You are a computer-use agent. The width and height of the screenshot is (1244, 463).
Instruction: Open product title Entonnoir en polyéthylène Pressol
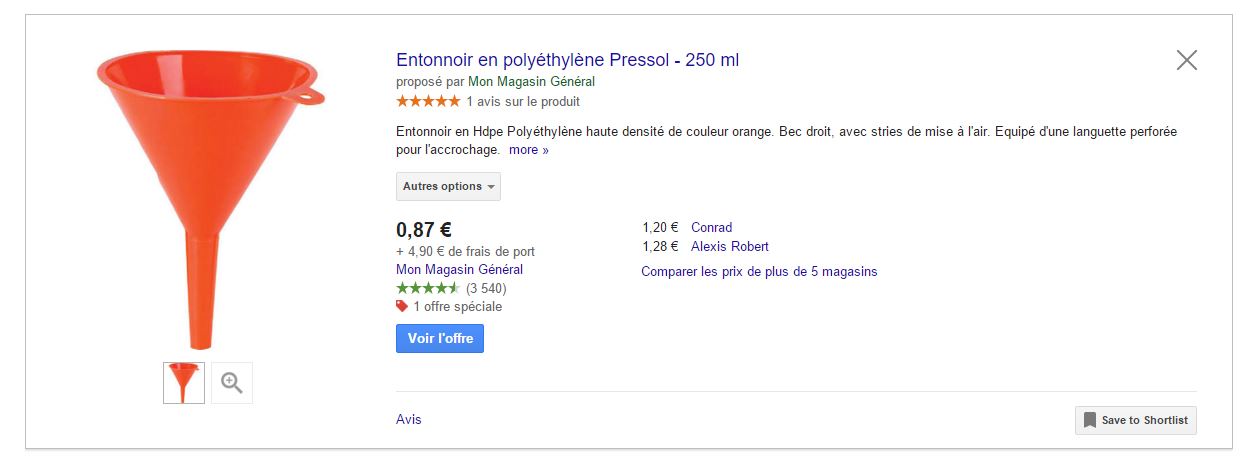coord(567,60)
